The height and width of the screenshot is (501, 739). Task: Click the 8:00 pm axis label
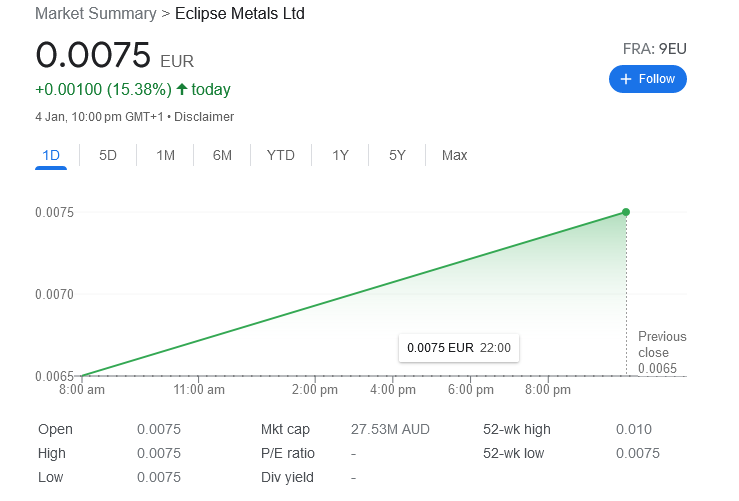pos(548,390)
